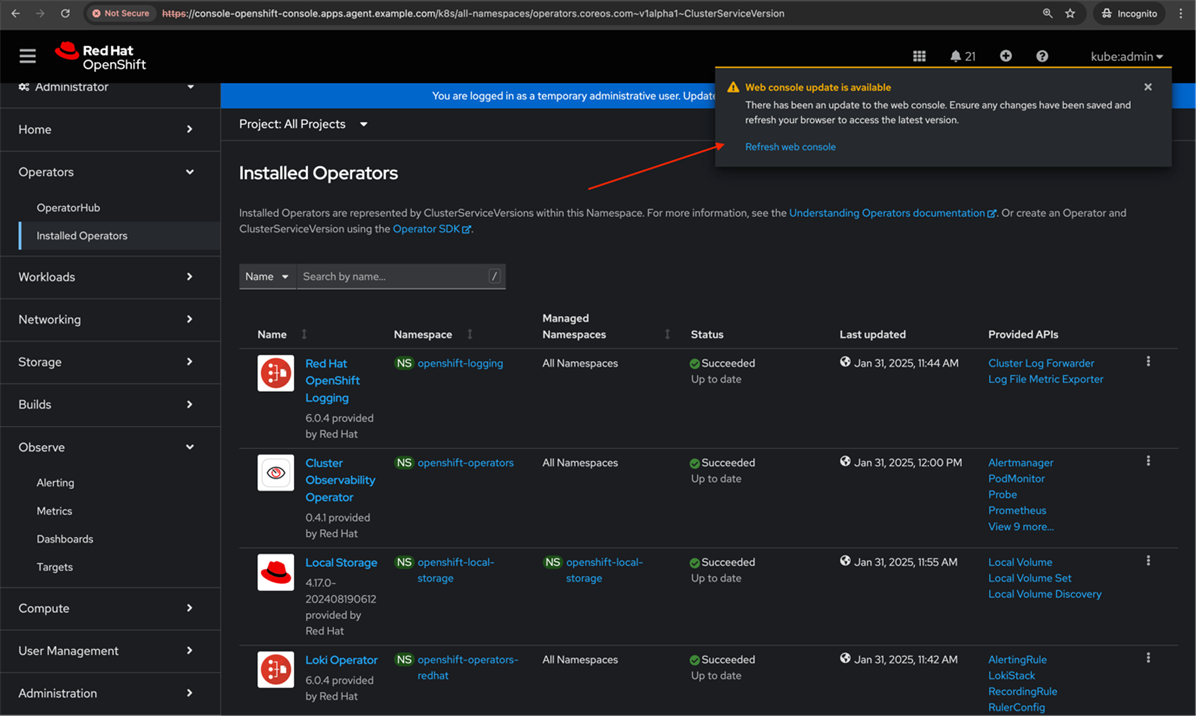Toggle the navigation hamburger menu
Image resolution: width=1200 pixels, height=720 pixels.
[27, 55]
